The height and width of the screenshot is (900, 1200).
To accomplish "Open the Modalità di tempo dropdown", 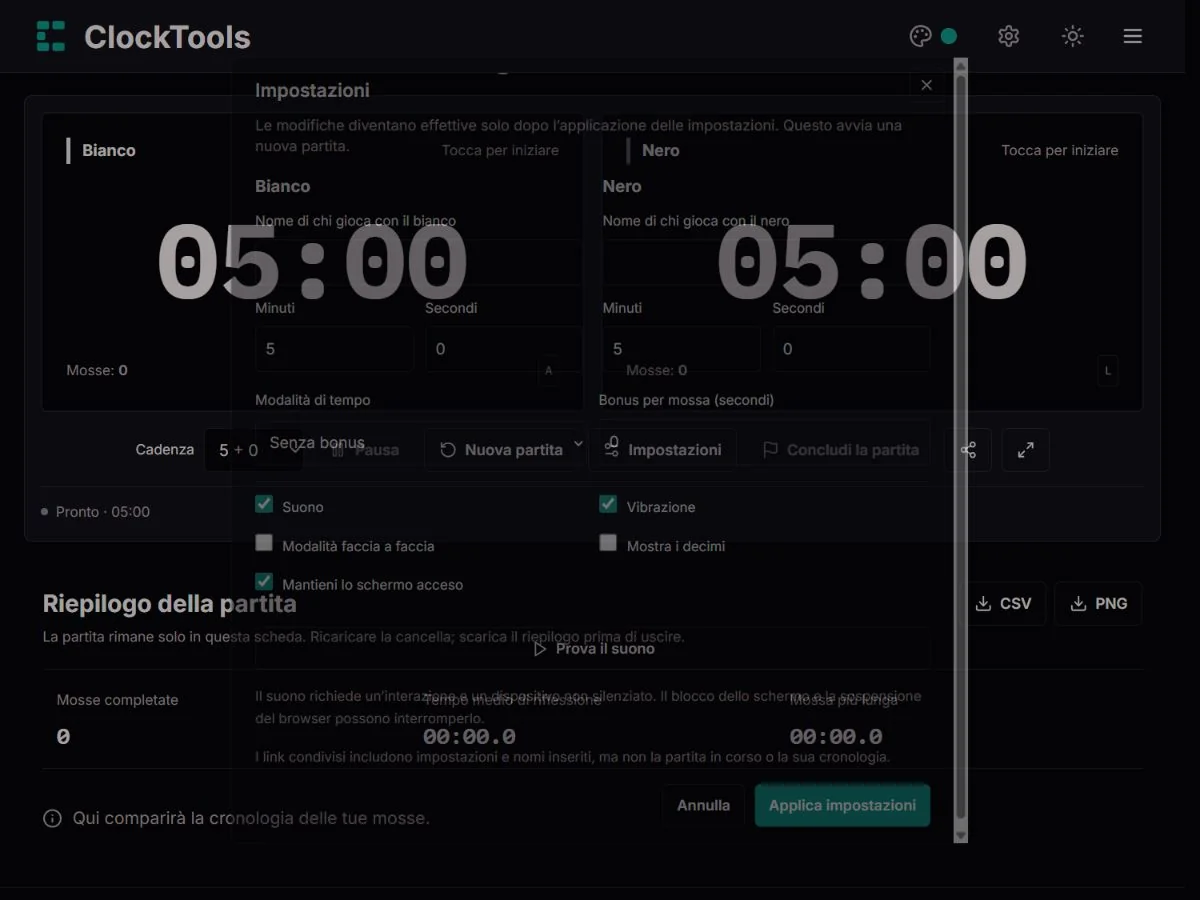I will click(421, 442).
